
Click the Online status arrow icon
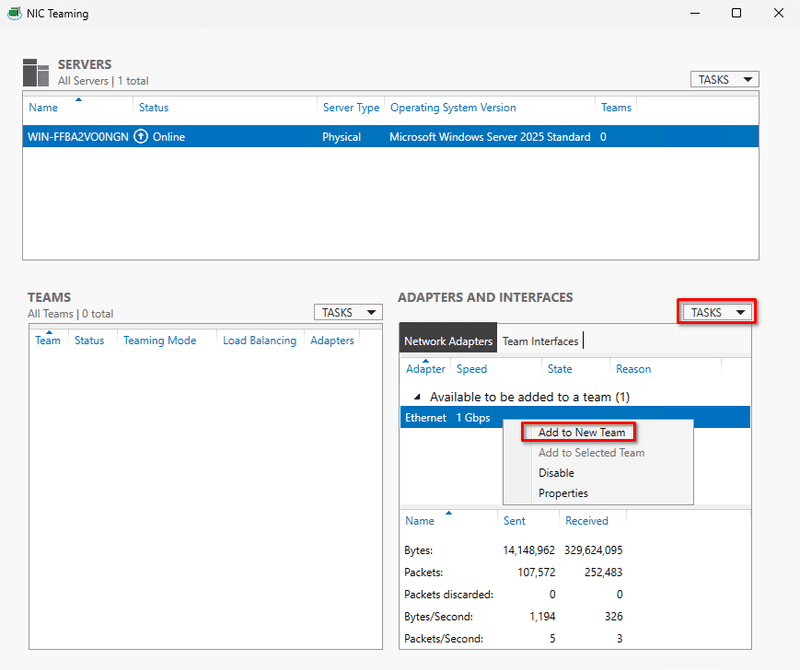(x=140, y=135)
